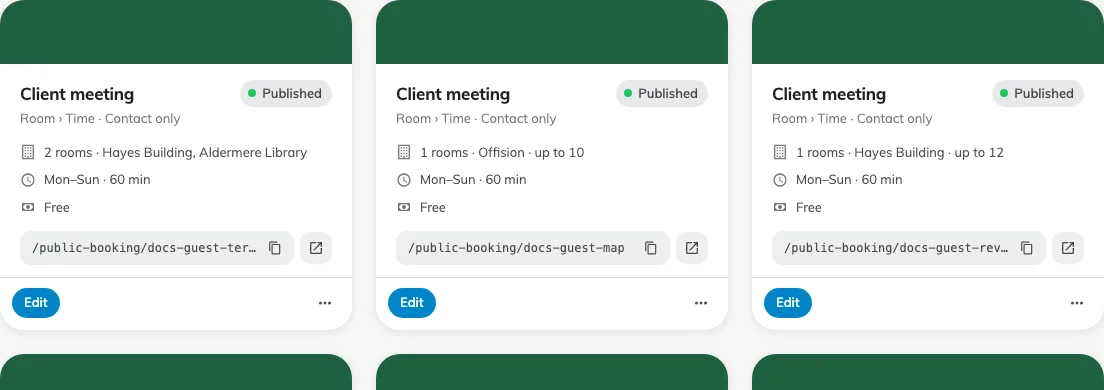Select the /public-booking/docs-guest-ter URL field
The image size is (1104, 390).
coord(156,248)
